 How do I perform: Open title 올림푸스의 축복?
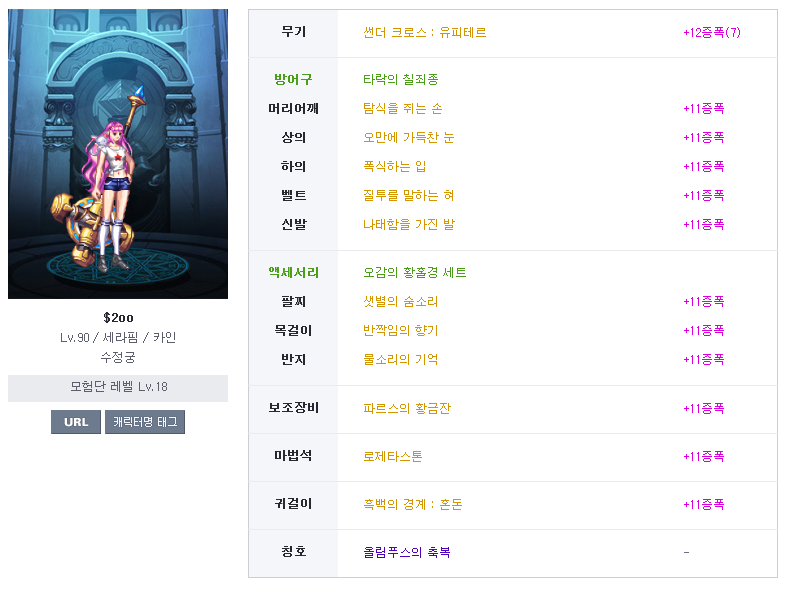[407, 552]
